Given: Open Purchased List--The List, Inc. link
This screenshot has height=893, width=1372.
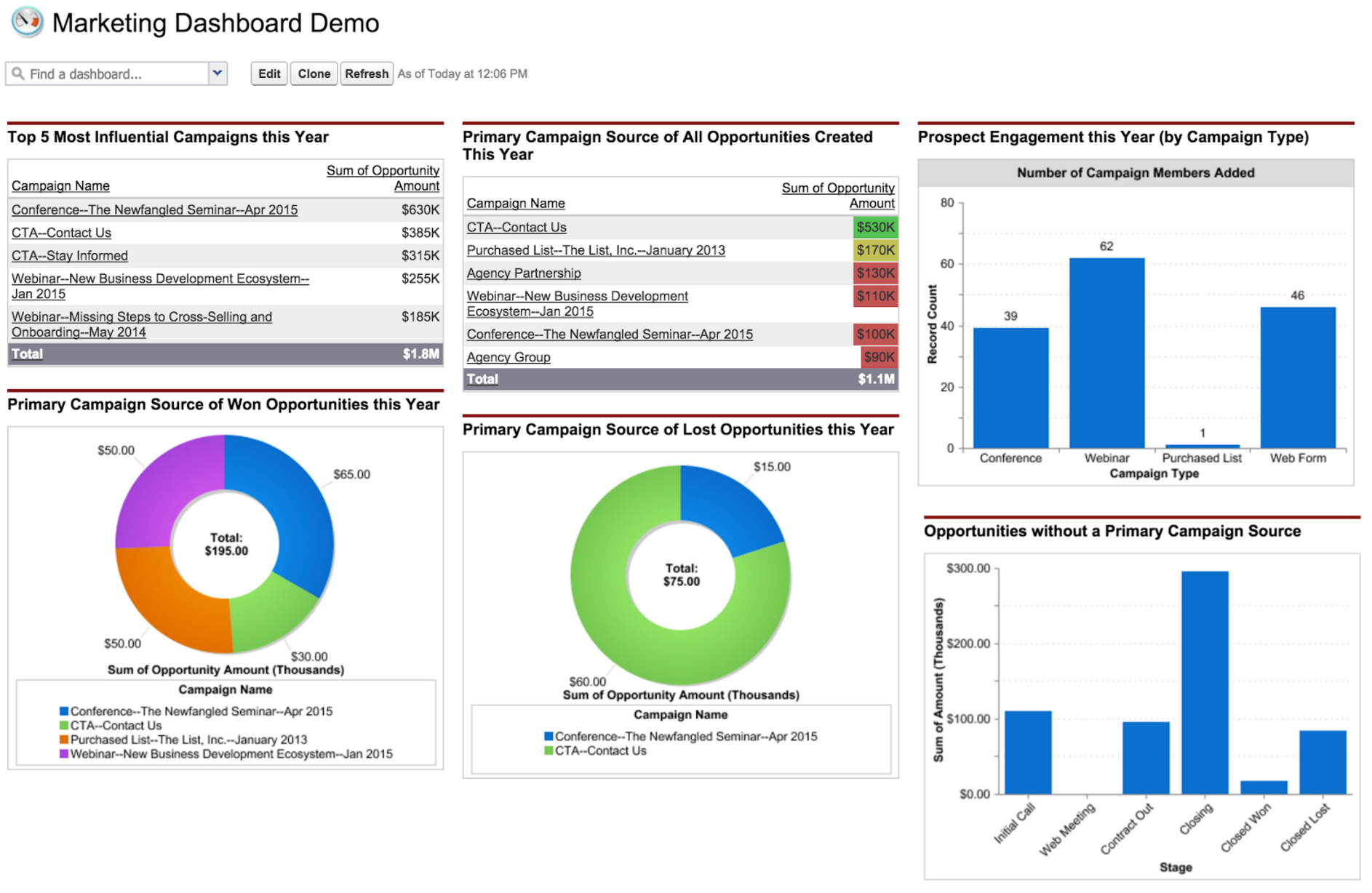Looking at the screenshot, I should [x=595, y=250].
